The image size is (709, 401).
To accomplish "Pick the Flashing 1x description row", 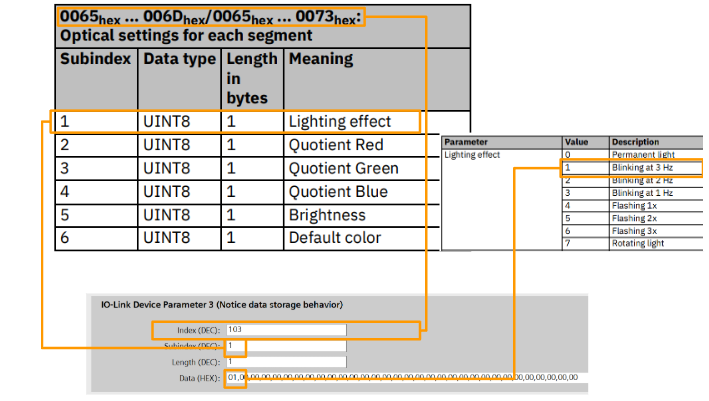I will point(634,204).
